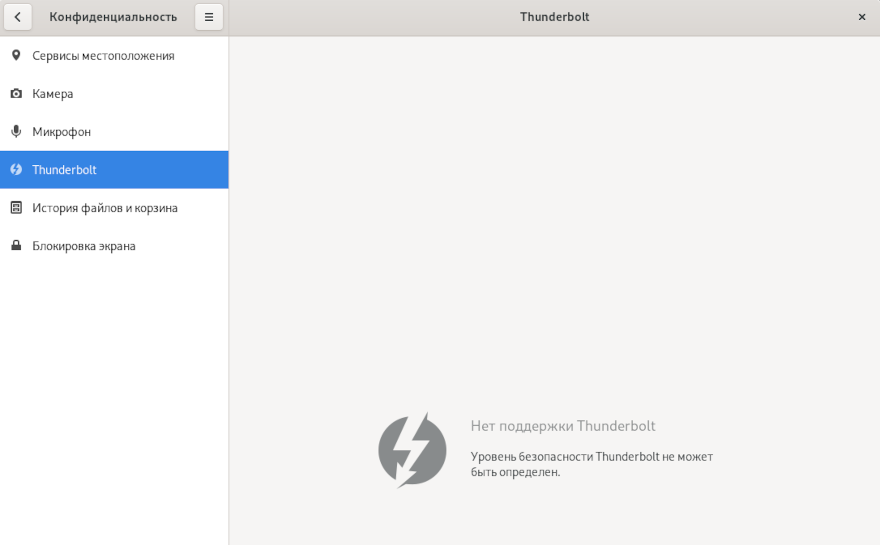Click the location pin icon in sidebar
This screenshot has height=545, width=880.
16,55
